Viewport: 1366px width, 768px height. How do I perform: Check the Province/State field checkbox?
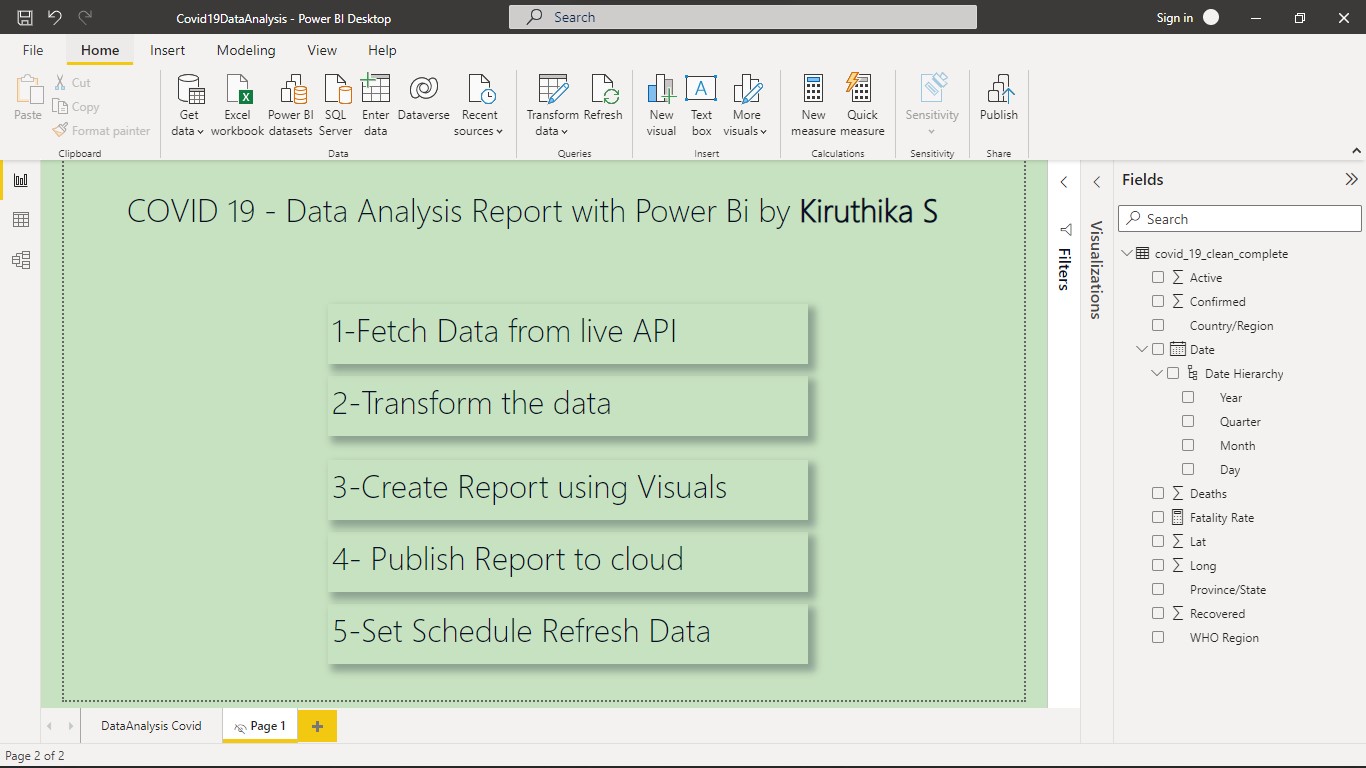point(1158,589)
